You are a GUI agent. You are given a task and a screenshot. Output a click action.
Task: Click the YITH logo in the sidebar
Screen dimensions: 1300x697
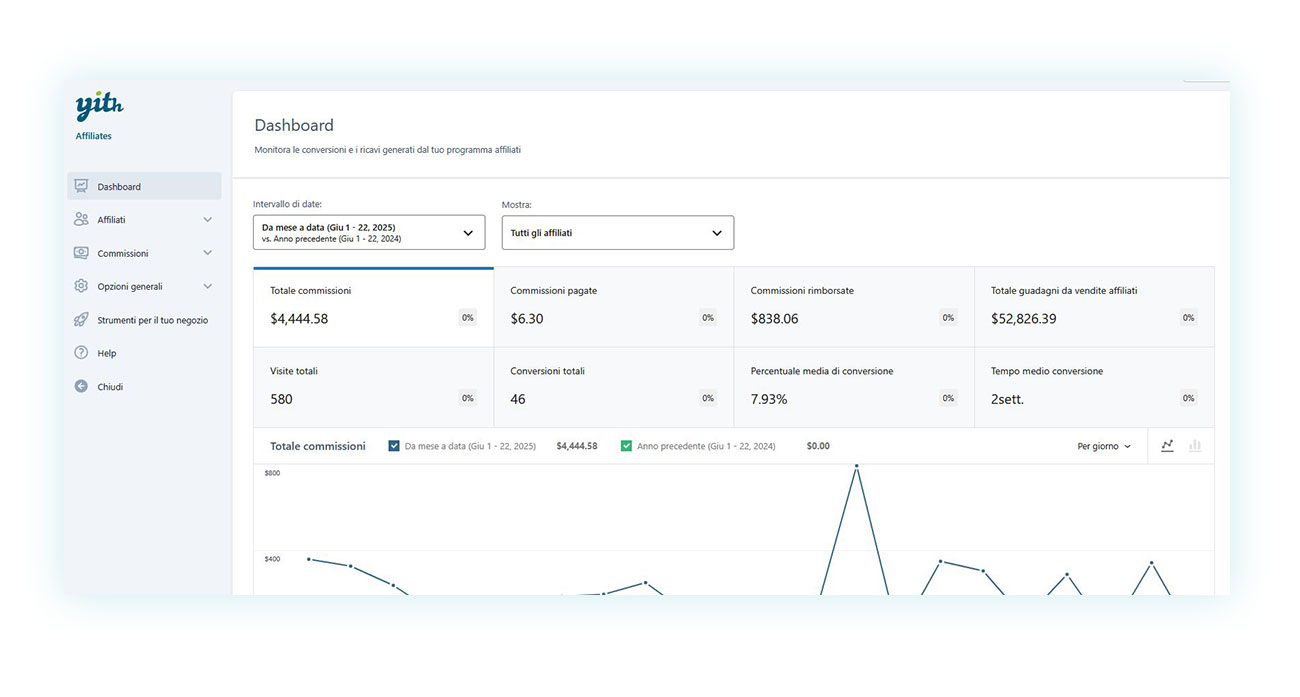coord(99,106)
